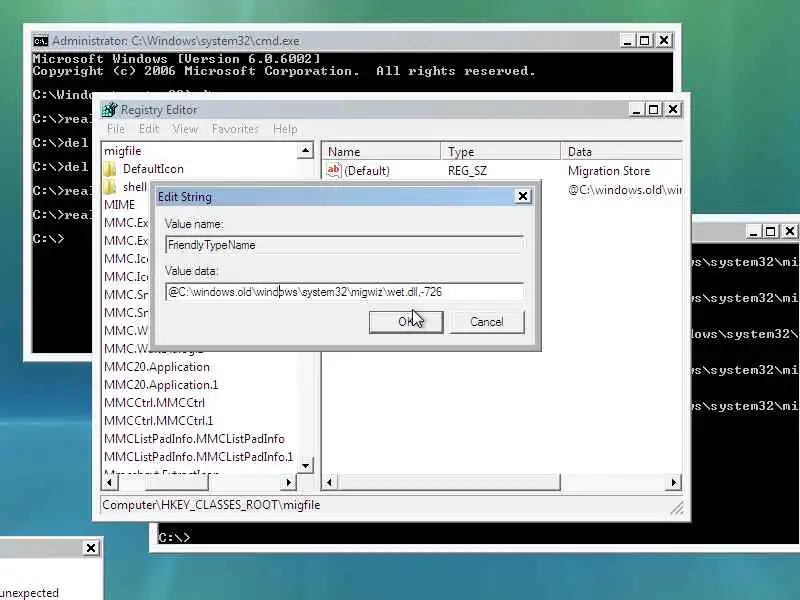This screenshot has height=600, width=800.
Task: Confirm the Edit String dialog with OK
Action: (406, 322)
